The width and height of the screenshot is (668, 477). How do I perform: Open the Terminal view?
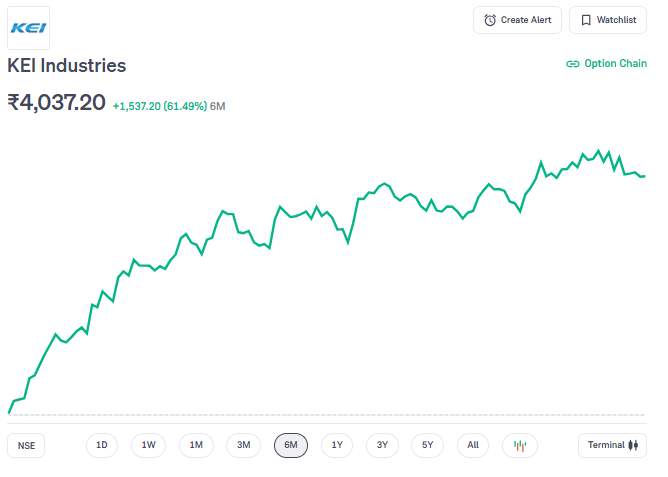pos(612,445)
